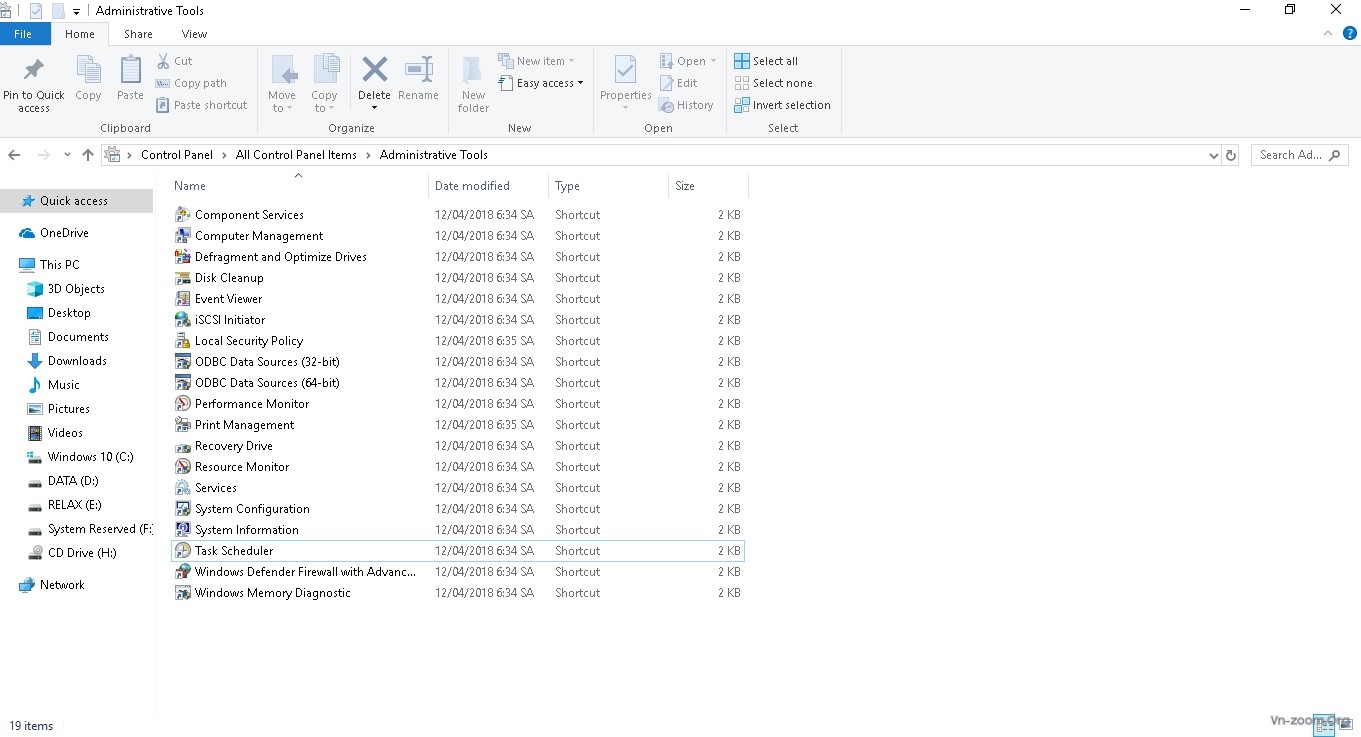Click Pin to Quick access

tap(34, 84)
